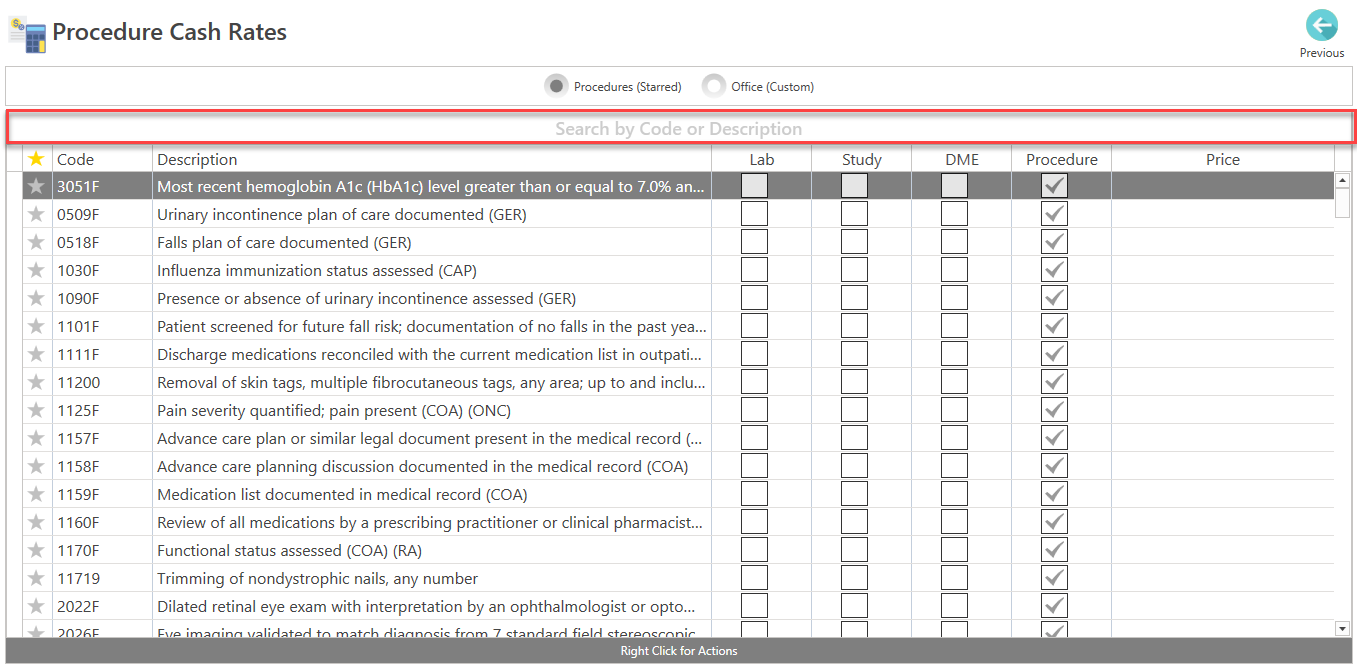Sort by the Description column header

coord(432,159)
